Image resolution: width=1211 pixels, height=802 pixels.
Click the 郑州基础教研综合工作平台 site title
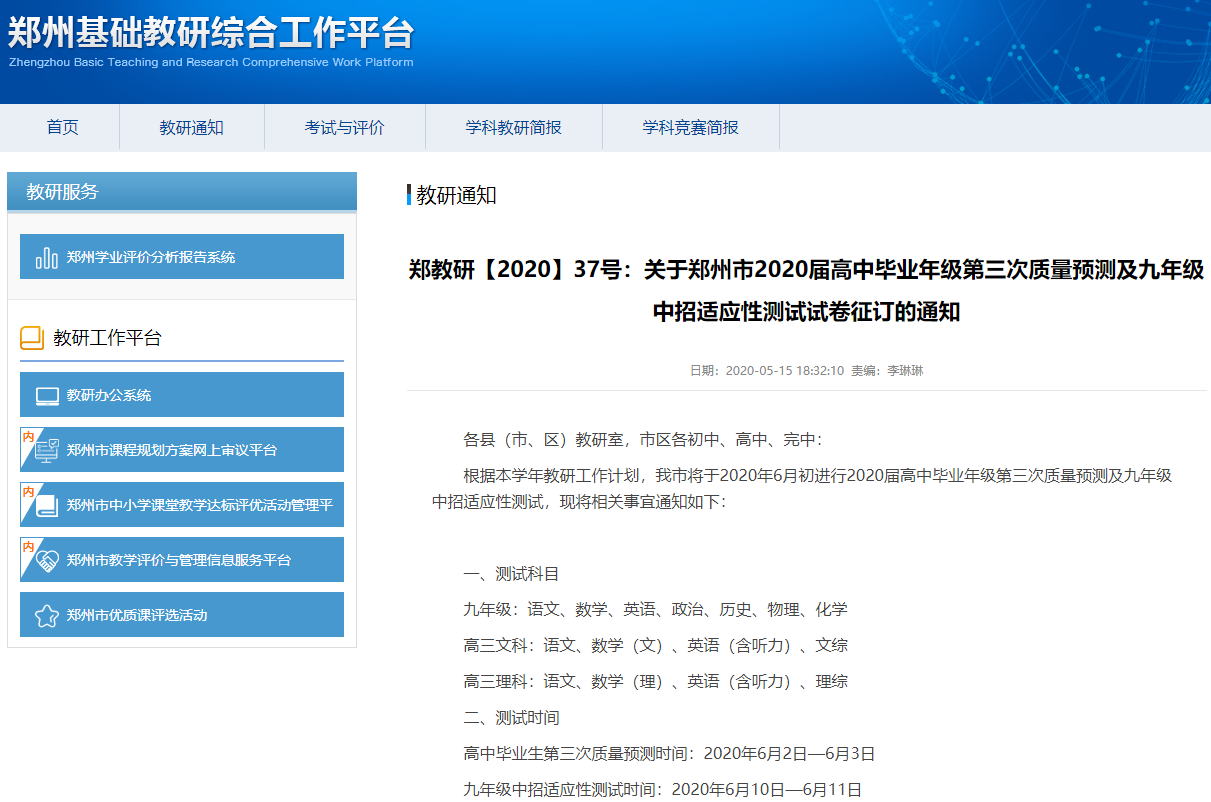(211, 34)
